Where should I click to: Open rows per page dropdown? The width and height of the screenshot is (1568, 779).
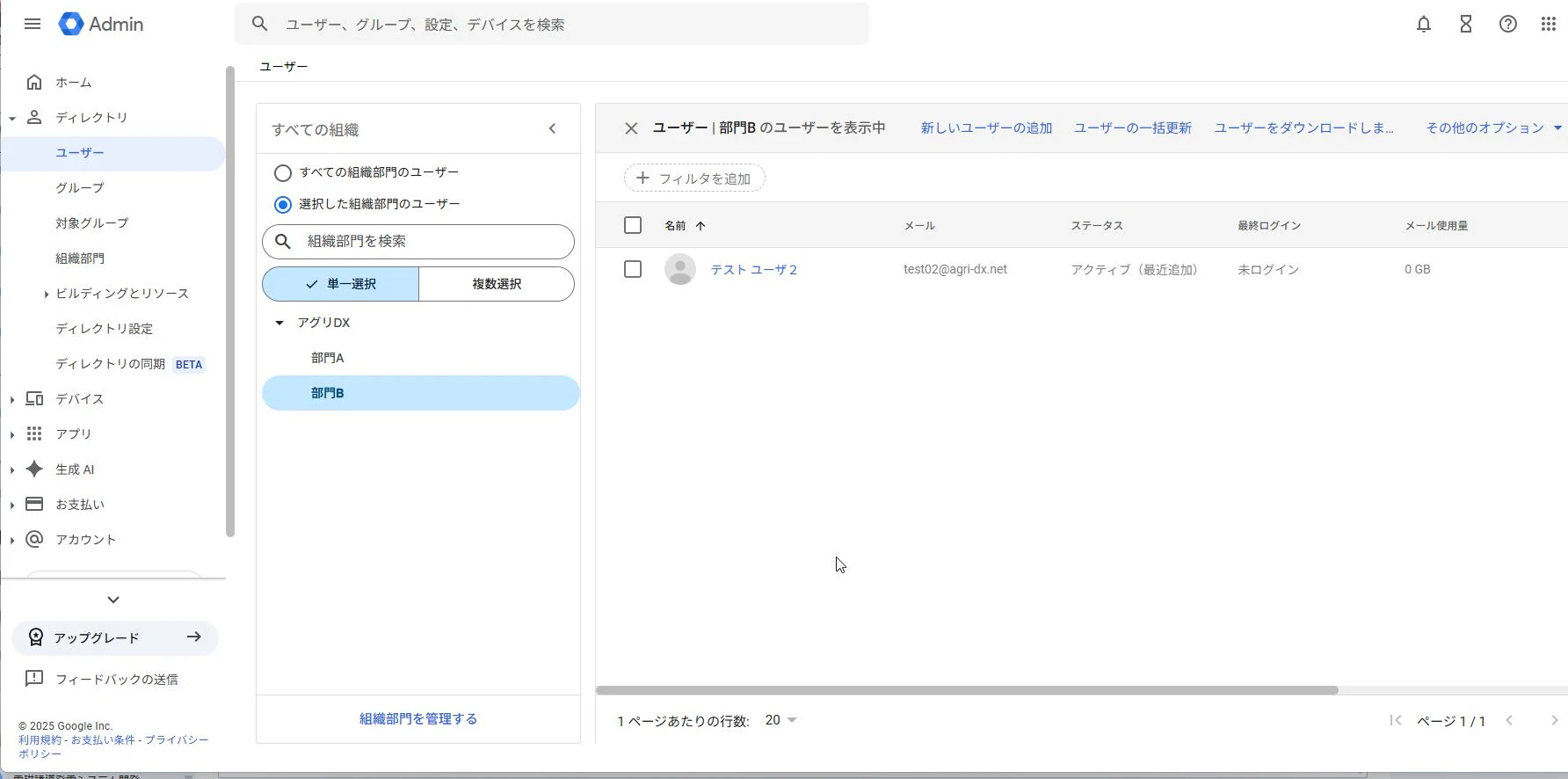click(x=781, y=720)
